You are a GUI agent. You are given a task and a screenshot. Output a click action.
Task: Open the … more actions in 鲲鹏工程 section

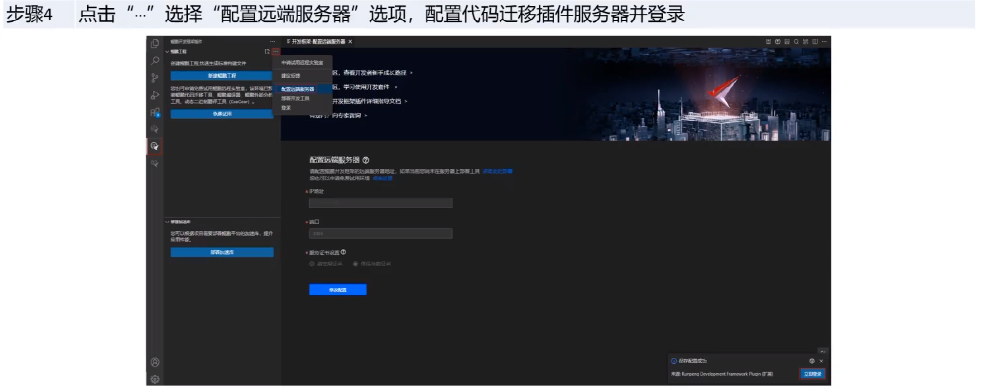coord(275,52)
